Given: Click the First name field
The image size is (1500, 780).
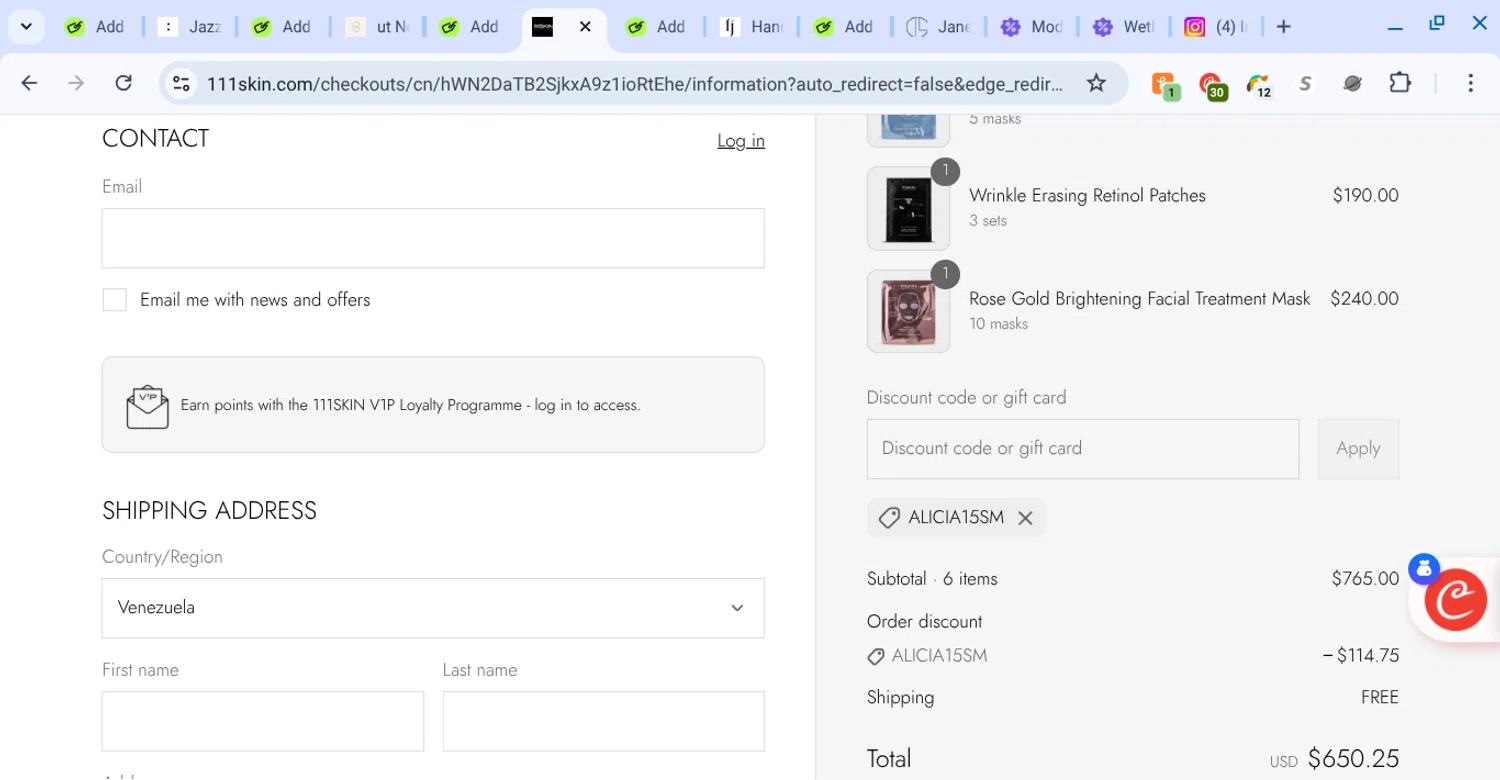Looking at the screenshot, I should point(263,721).
